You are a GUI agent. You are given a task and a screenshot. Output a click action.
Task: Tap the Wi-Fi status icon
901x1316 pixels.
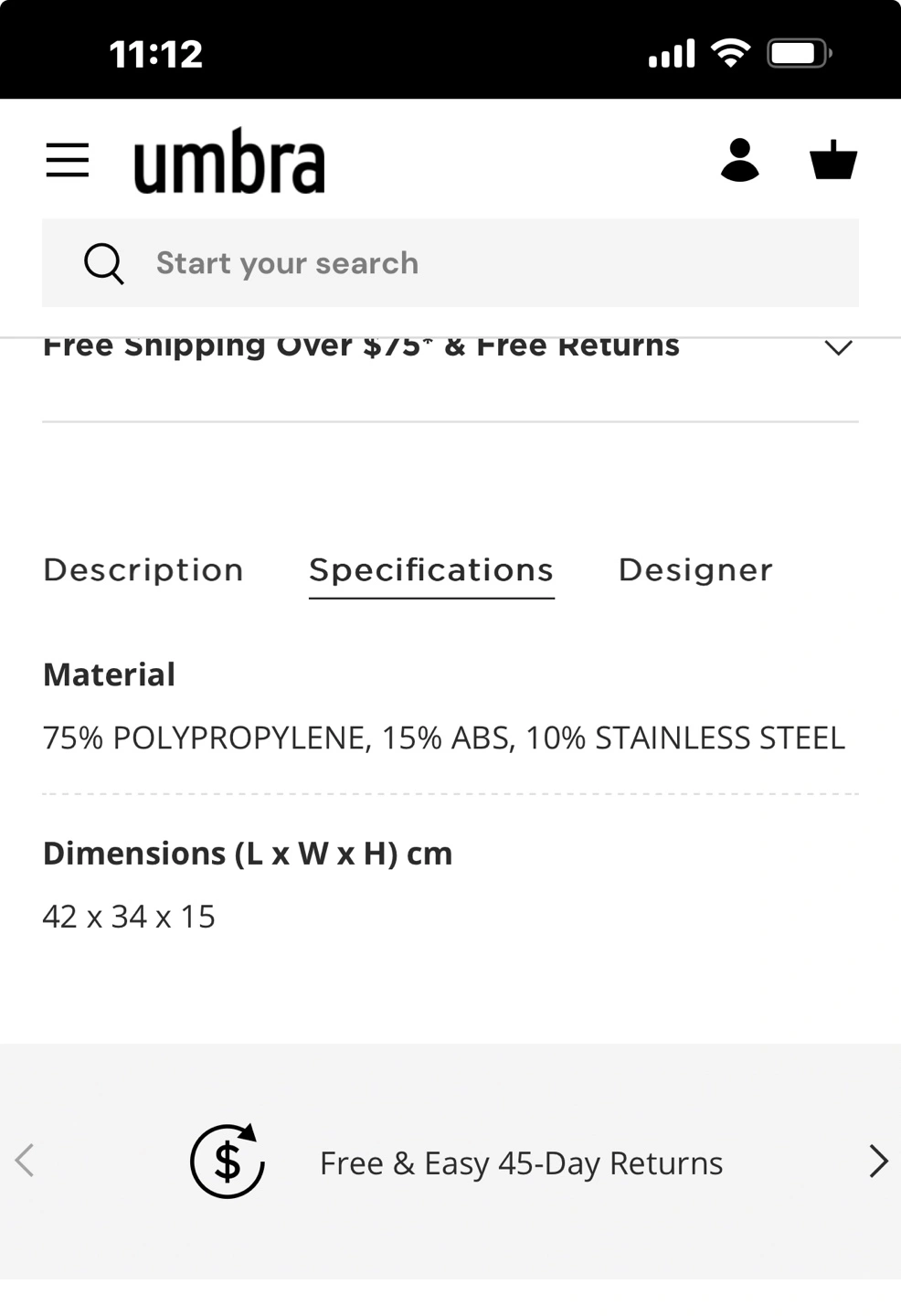pyautogui.click(x=730, y=54)
